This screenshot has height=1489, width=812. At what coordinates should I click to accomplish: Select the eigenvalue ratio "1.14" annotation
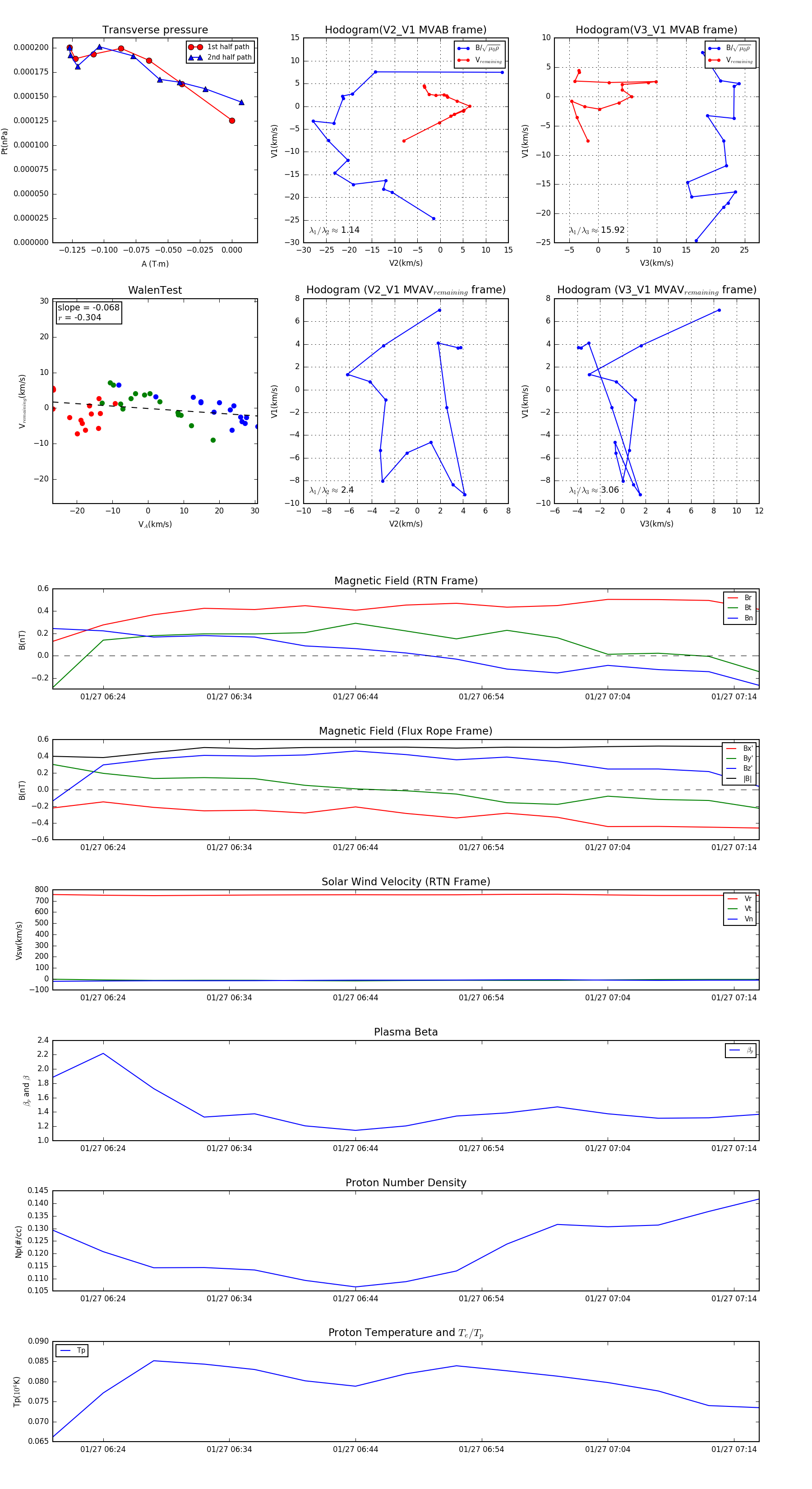pos(334,230)
